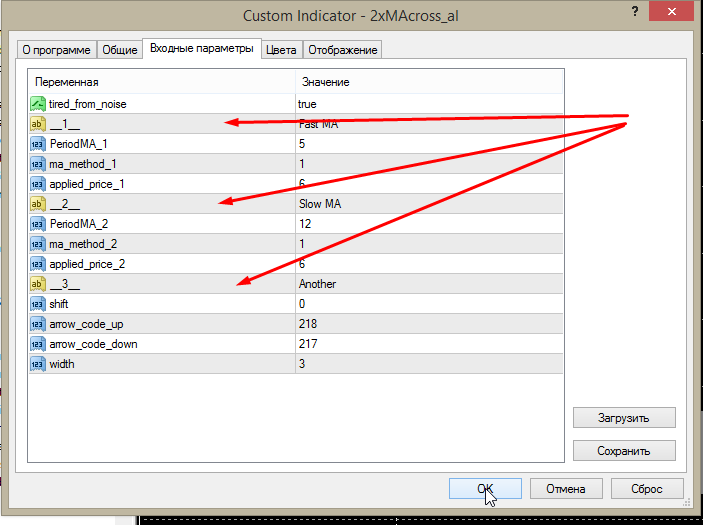Click the ab icon next to __3__
This screenshot has height=525, width=703.
38,284
